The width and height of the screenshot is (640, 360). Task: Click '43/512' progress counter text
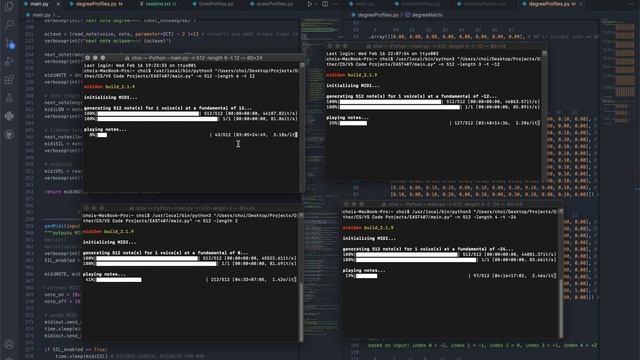222,135
